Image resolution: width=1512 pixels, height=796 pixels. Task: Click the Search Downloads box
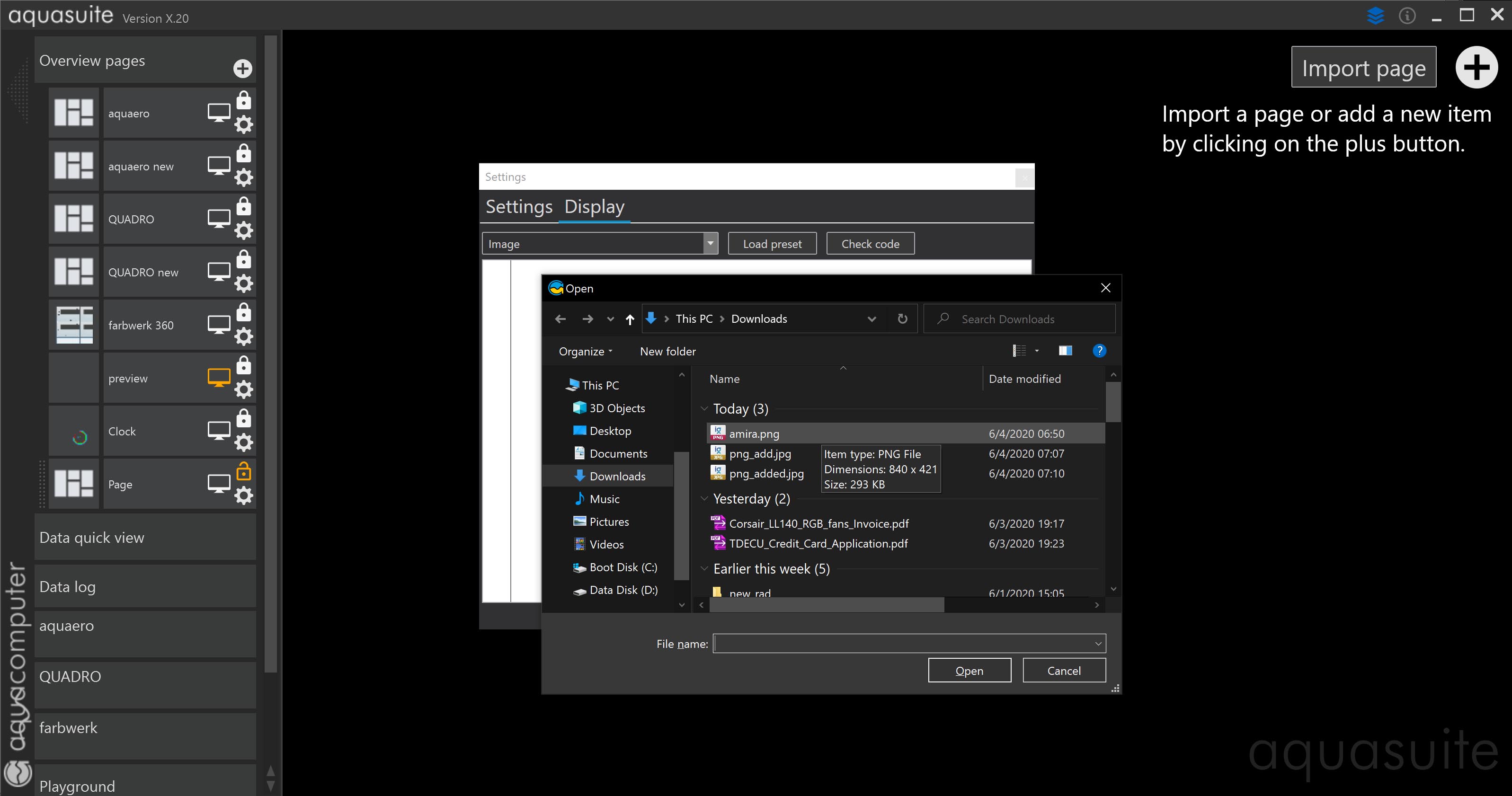1020,319
